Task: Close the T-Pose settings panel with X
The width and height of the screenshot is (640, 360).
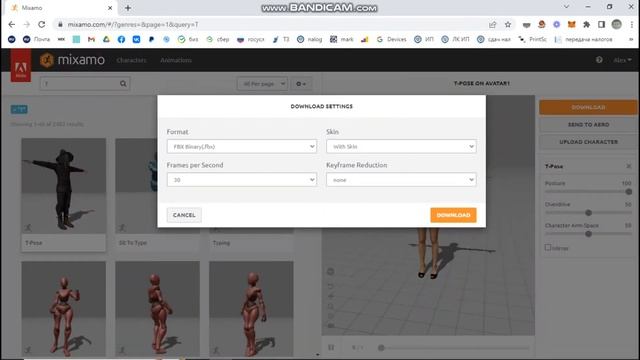Action: click(629, 166)
